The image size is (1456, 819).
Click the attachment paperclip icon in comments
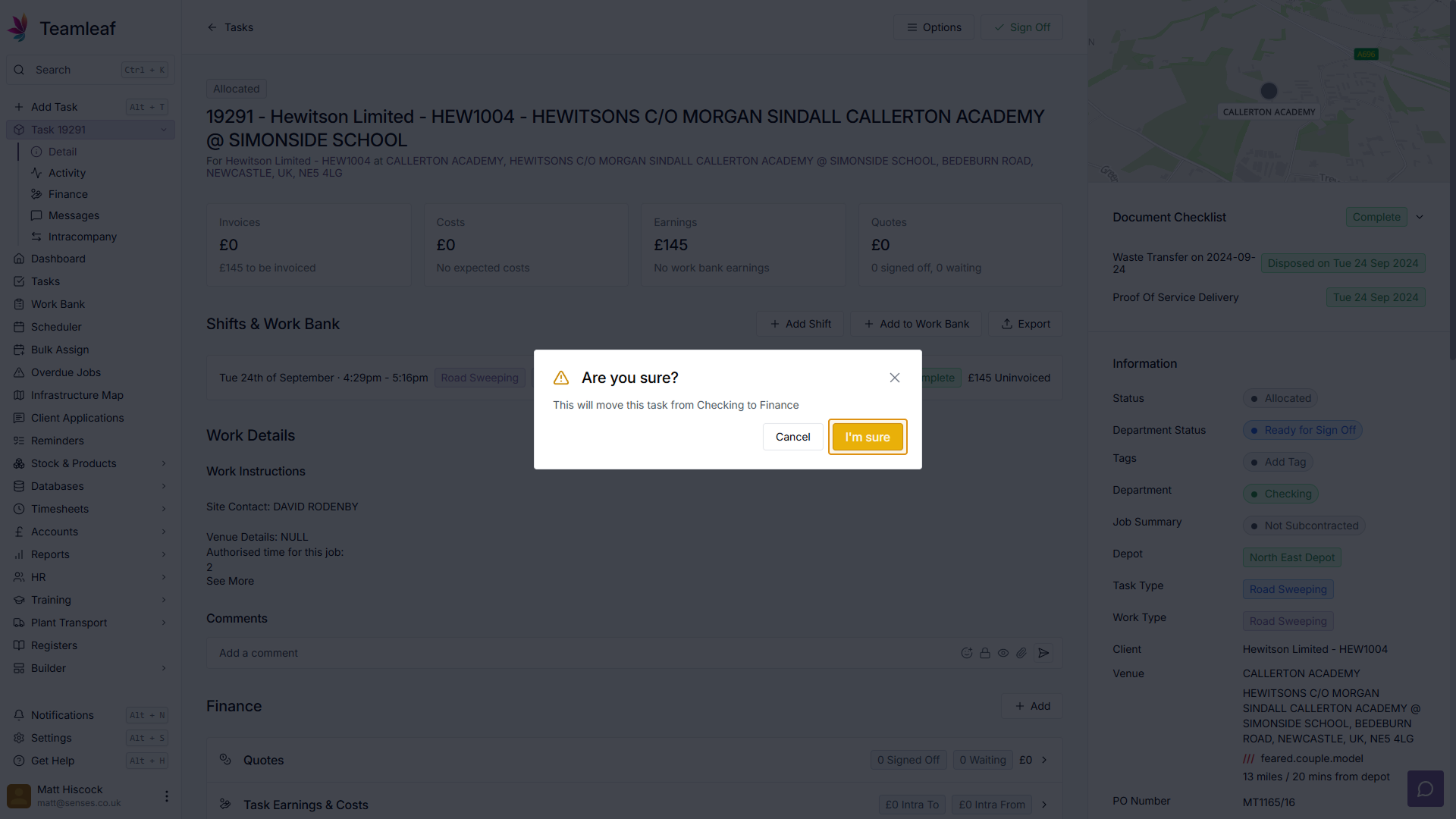tap(1021, 653)
